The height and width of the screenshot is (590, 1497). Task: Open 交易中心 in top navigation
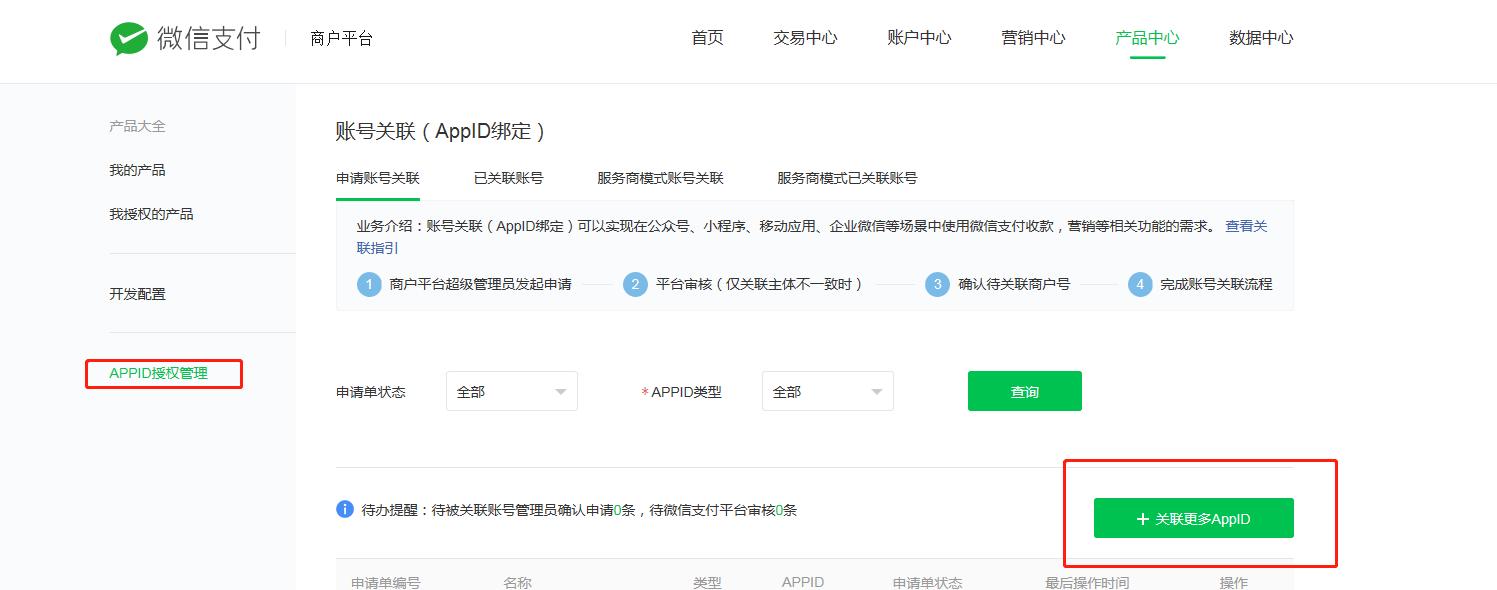pyautogui.click(x=805, y=38)
